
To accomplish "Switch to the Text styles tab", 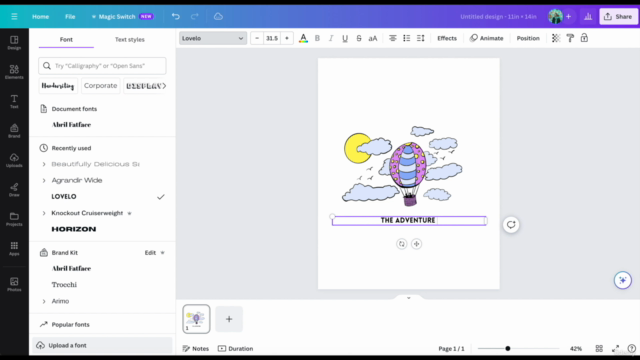I will 130,40.
